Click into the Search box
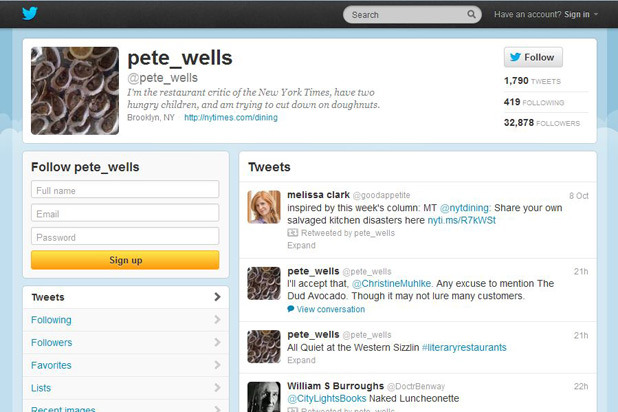This screenshot has width=618, height=412. (412, 15)
